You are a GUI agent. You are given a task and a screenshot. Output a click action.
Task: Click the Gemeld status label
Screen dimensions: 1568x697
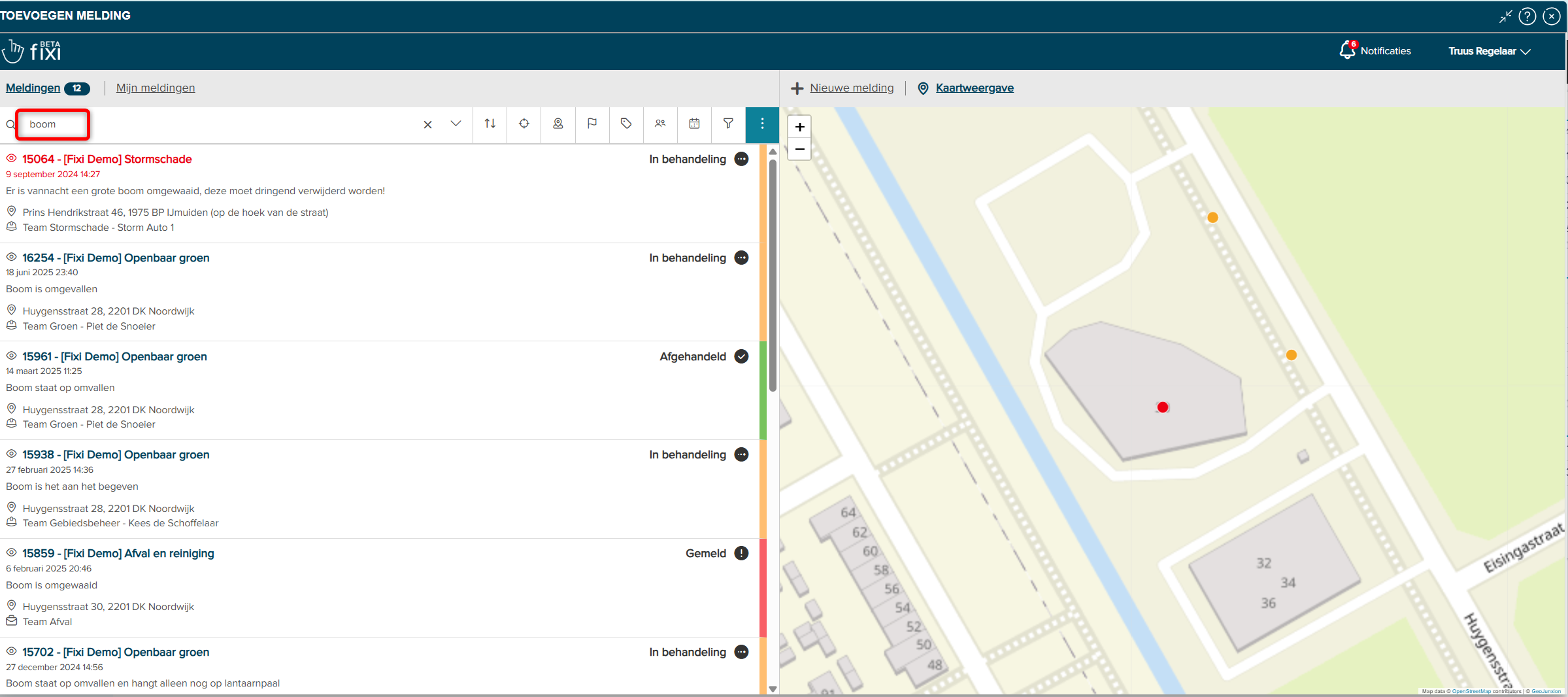706,553
